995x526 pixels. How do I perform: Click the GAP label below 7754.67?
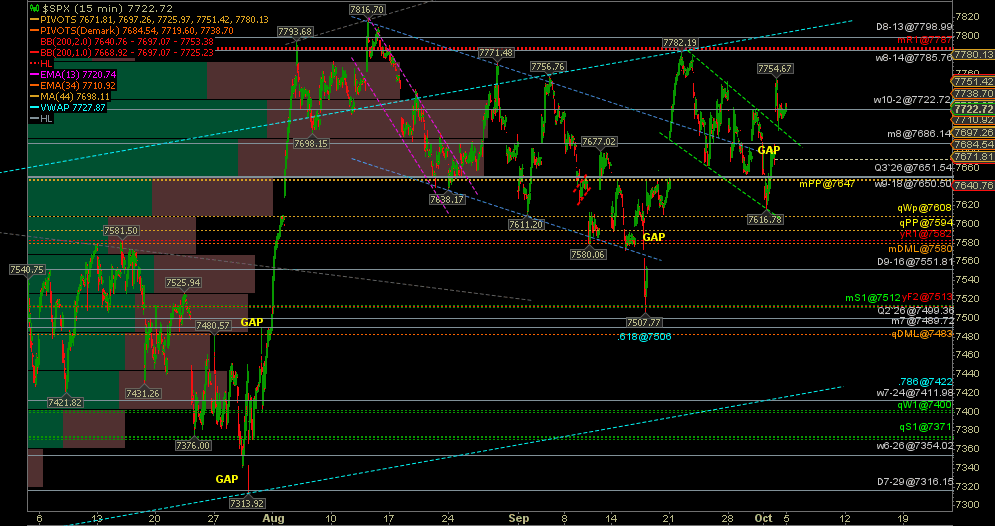[768, 150]
